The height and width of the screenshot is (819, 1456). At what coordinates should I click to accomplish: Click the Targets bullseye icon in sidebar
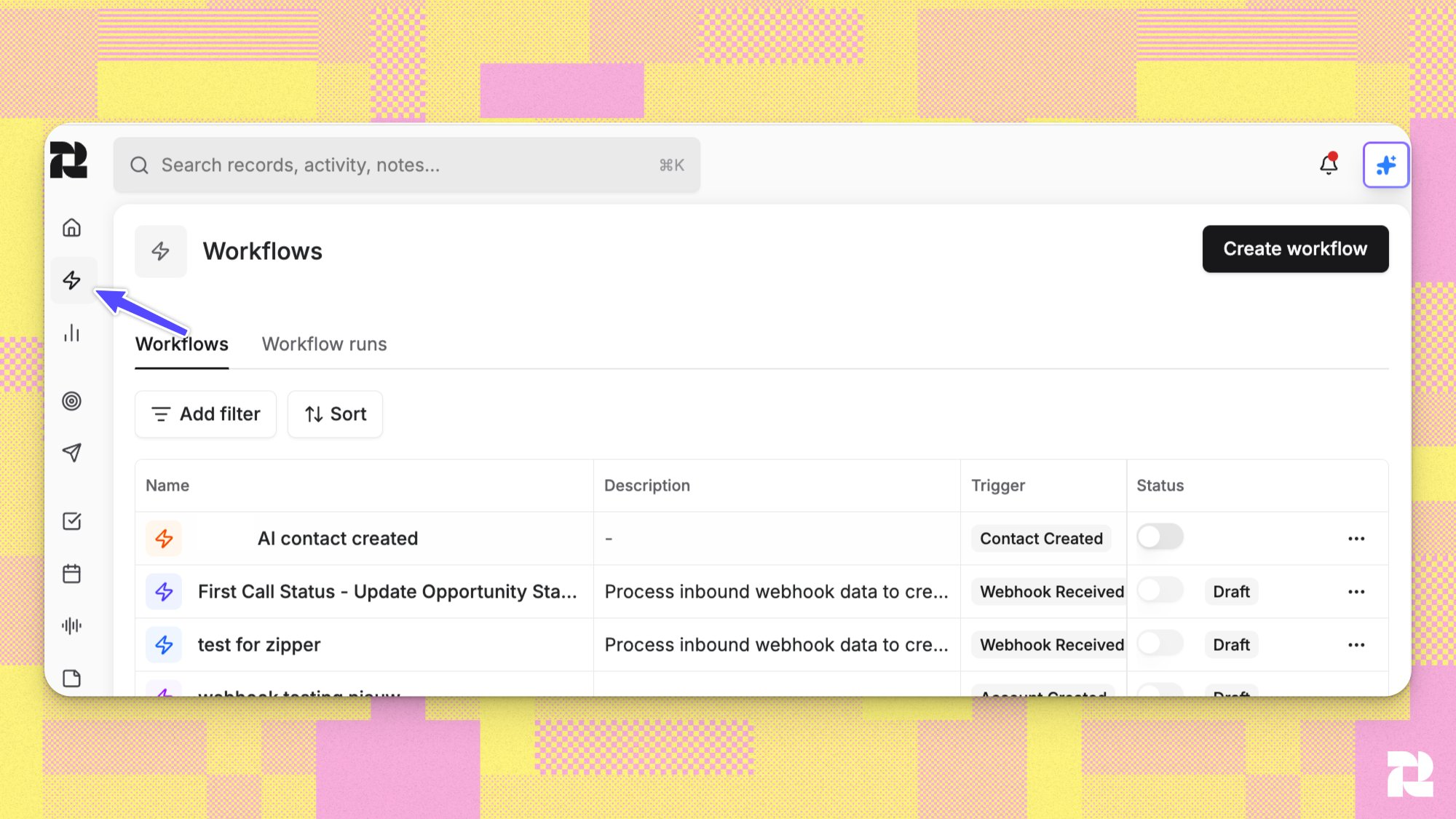[72, 401]
